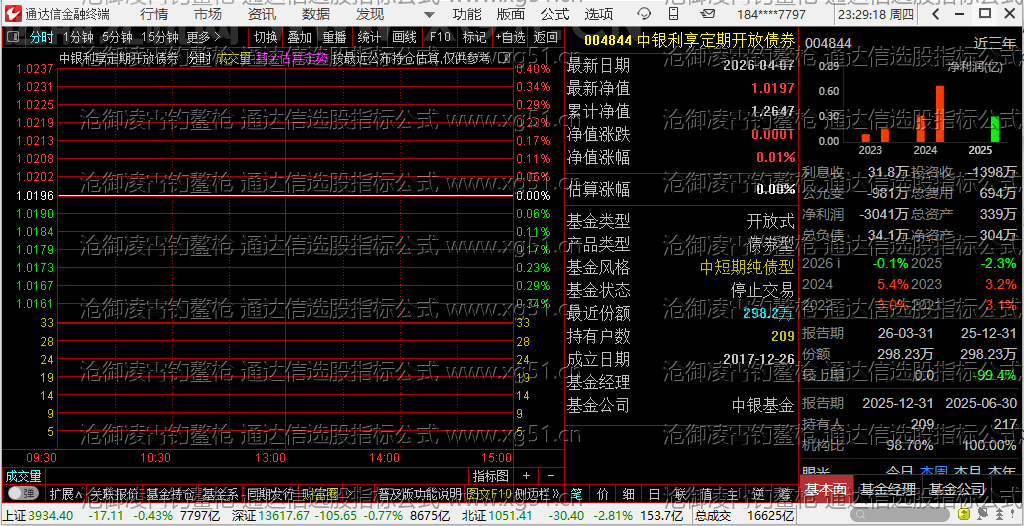
Task: Open the 功能 menu
Action: pyautogui.click(x=467, y=14)
